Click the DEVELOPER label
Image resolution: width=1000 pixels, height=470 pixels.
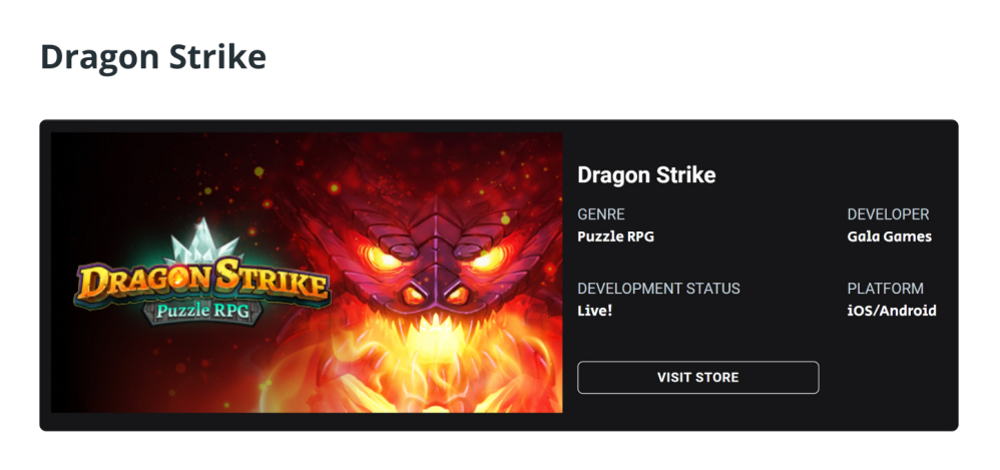(x=888, y=214)
